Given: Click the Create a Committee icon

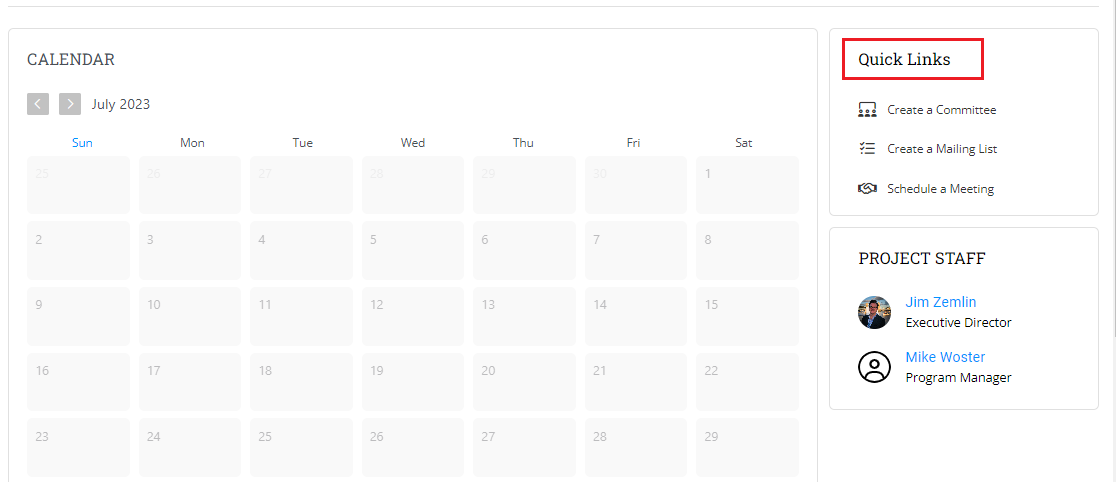Looking at the screenshot, I should coord(867,110).
